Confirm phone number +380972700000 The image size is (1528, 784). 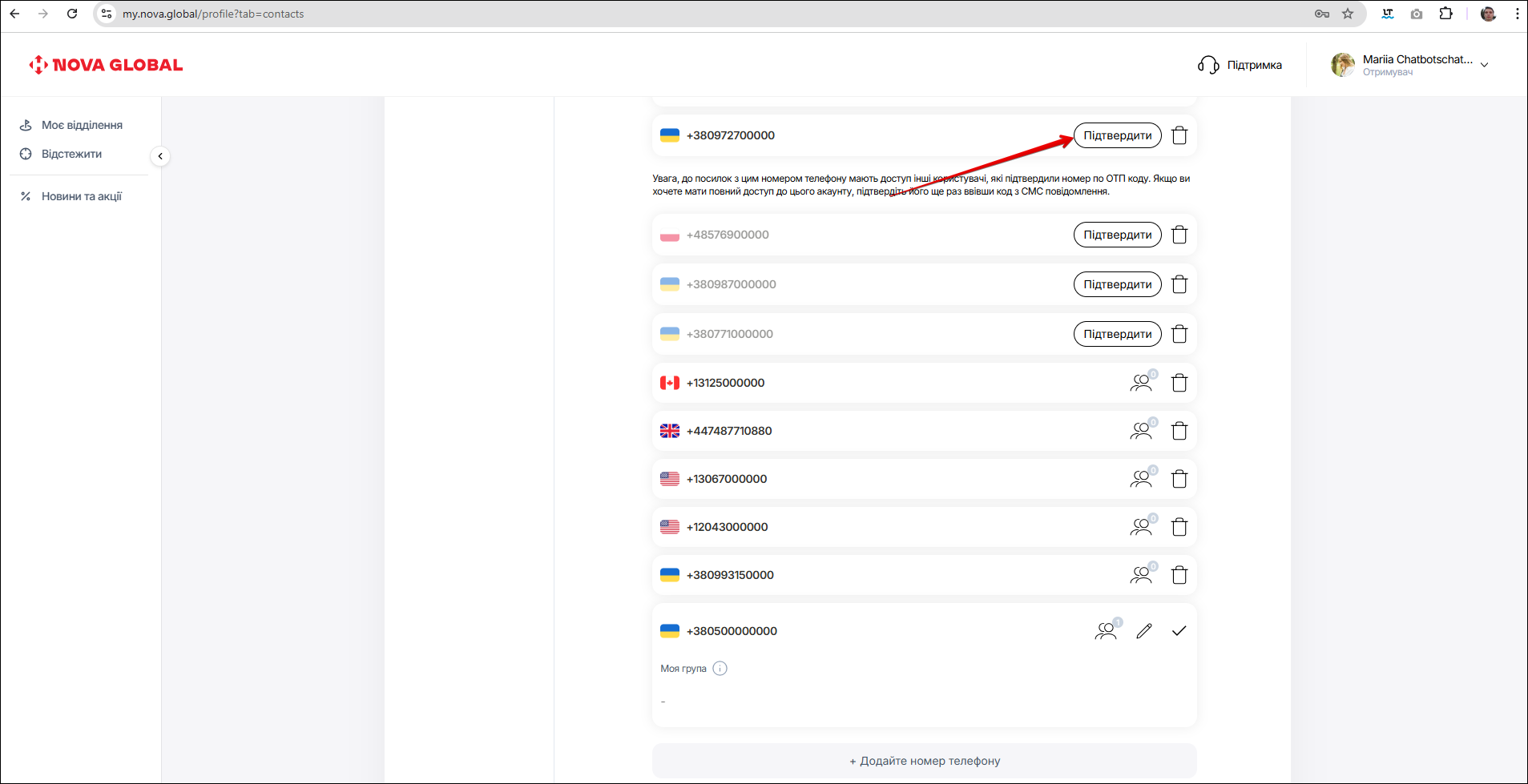[x=1117, y=135]
